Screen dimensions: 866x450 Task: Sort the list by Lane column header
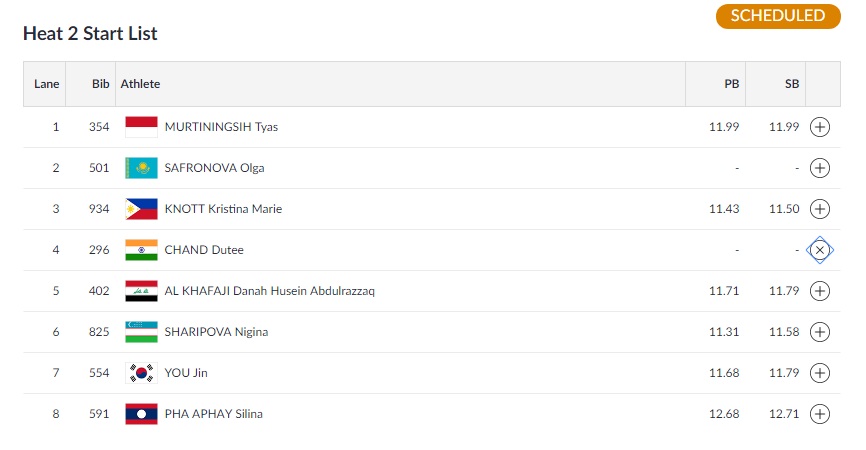coord(47,84)
